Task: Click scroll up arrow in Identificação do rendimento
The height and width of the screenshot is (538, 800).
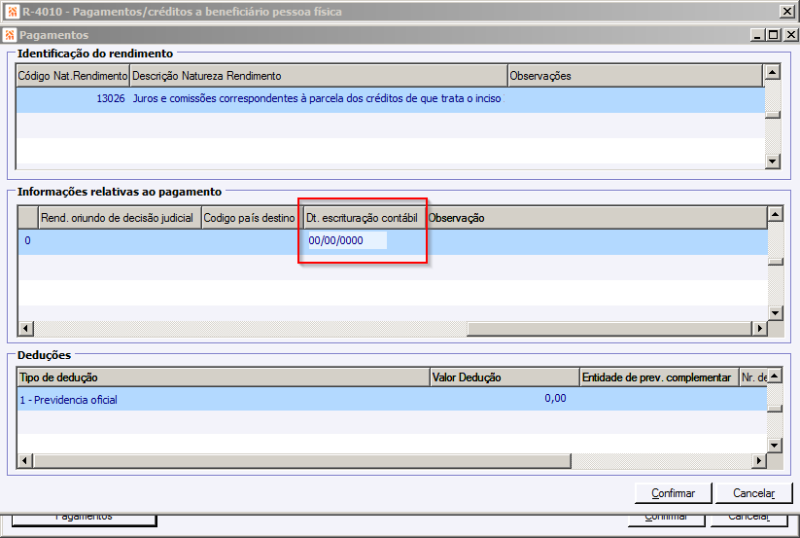Action: [772, 72]
